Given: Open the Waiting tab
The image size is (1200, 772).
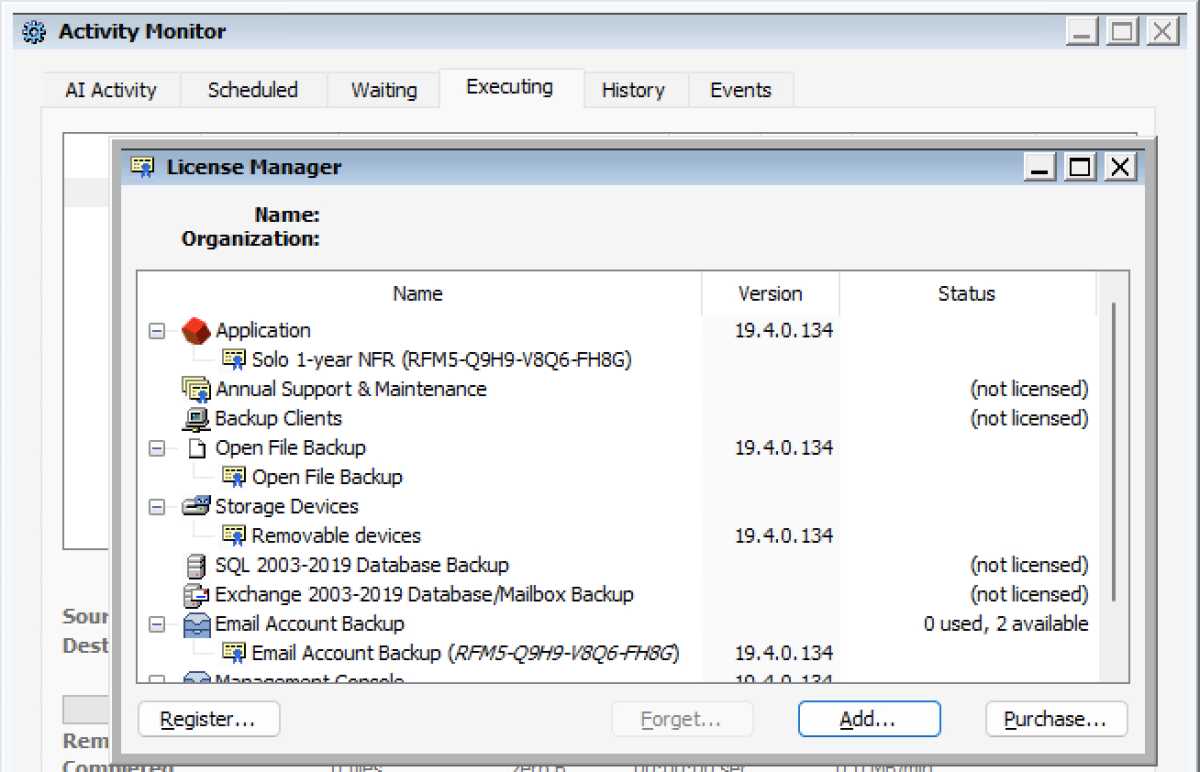Looking at the screenshot, I should pyautogui.click(x=384, y=90).
